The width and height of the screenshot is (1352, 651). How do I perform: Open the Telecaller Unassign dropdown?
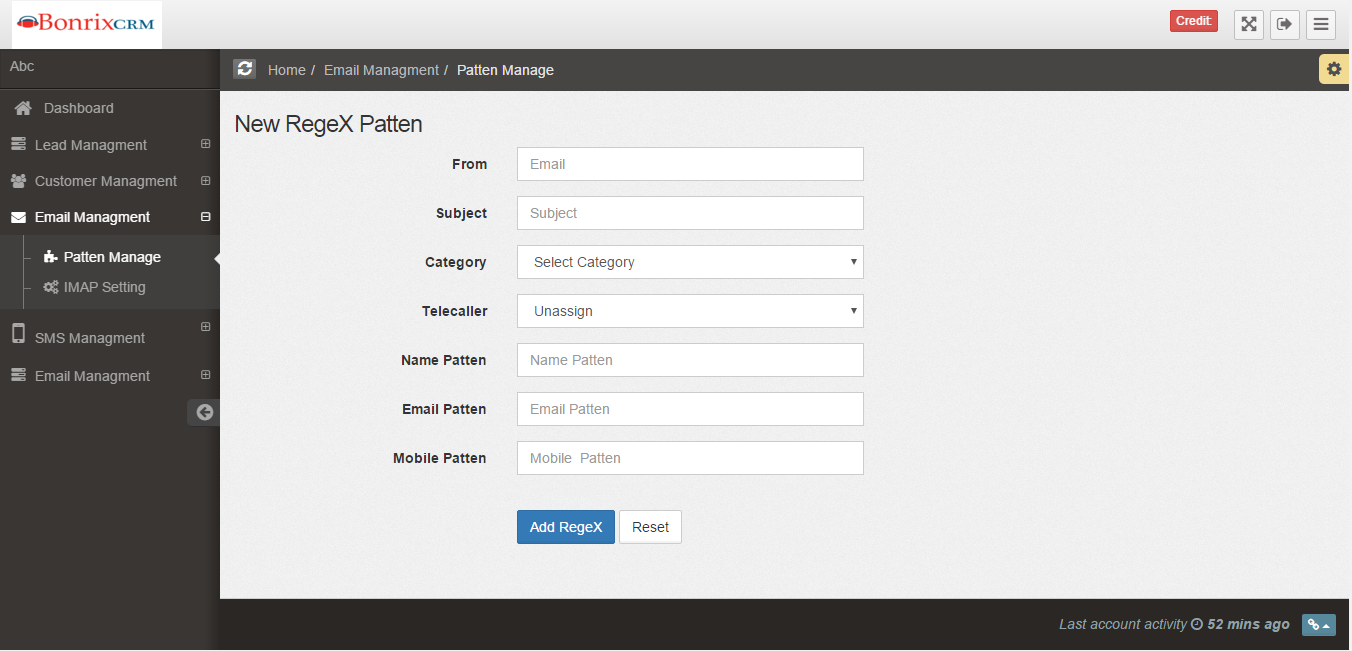pos(690,311)
